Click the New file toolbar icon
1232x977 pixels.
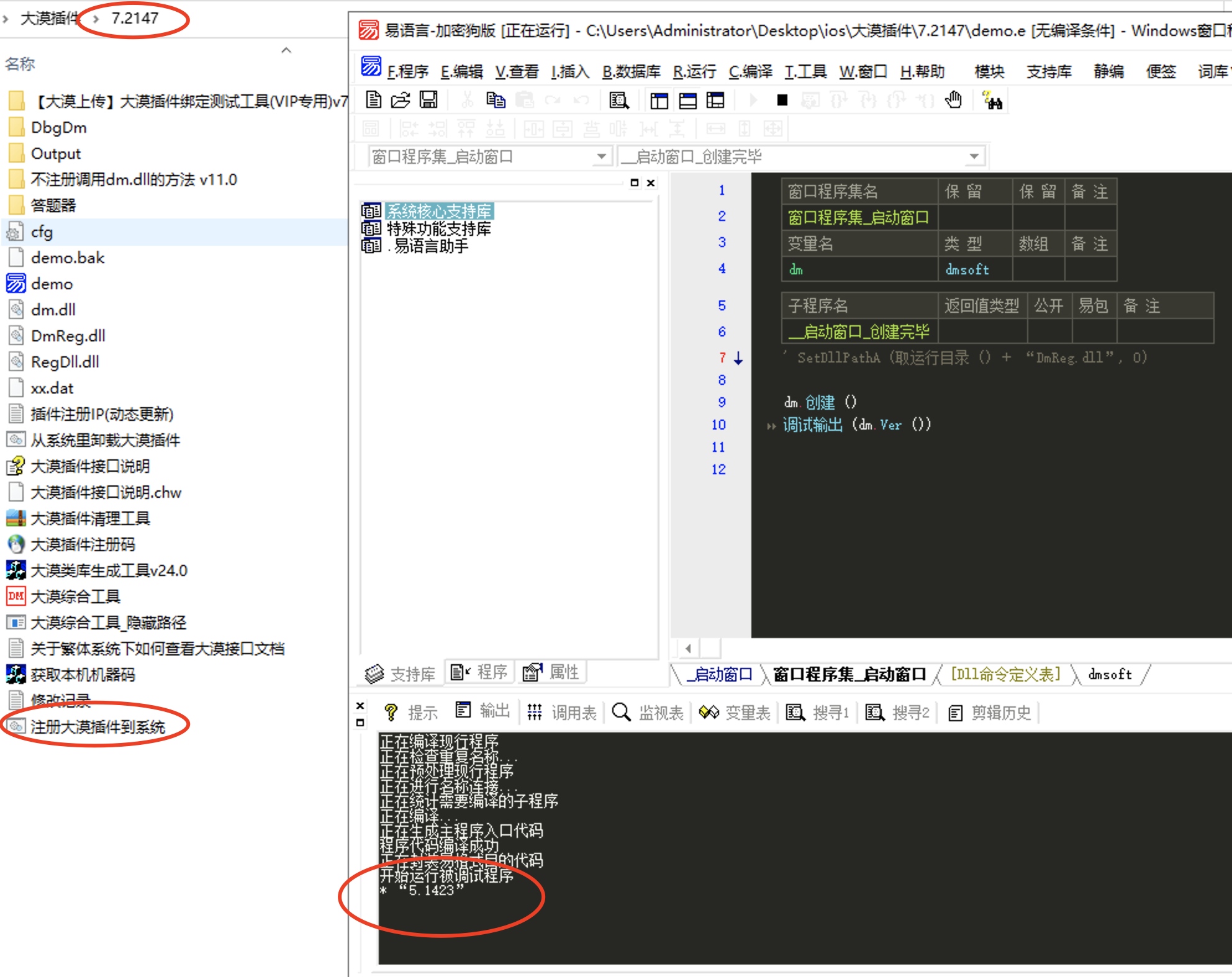373,100
